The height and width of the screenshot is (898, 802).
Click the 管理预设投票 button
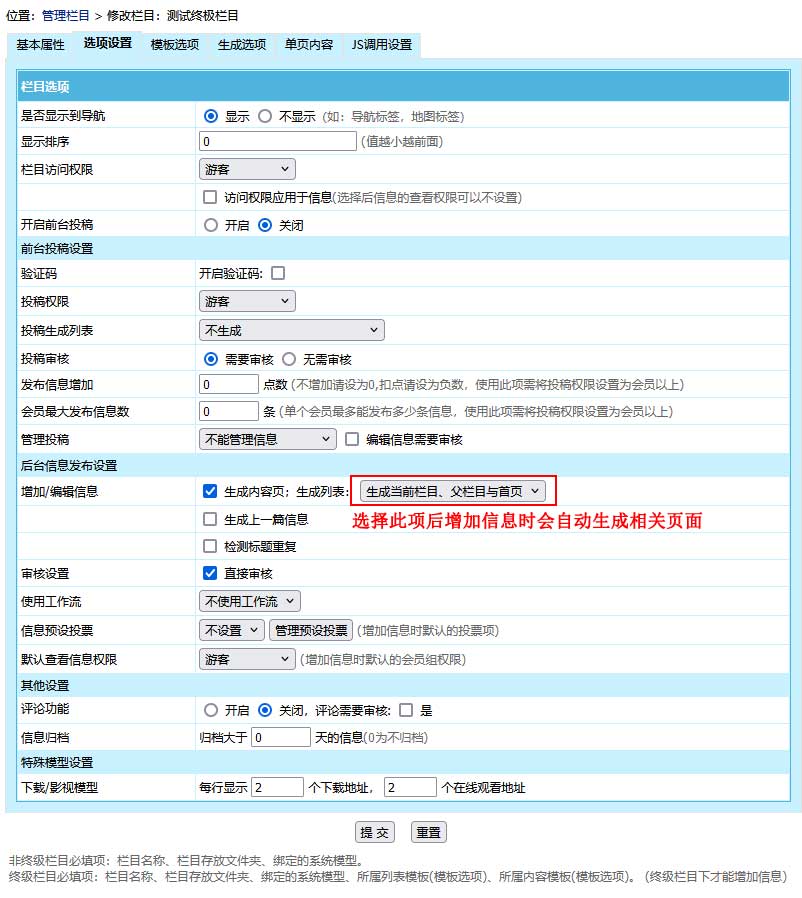pos(310,630)
